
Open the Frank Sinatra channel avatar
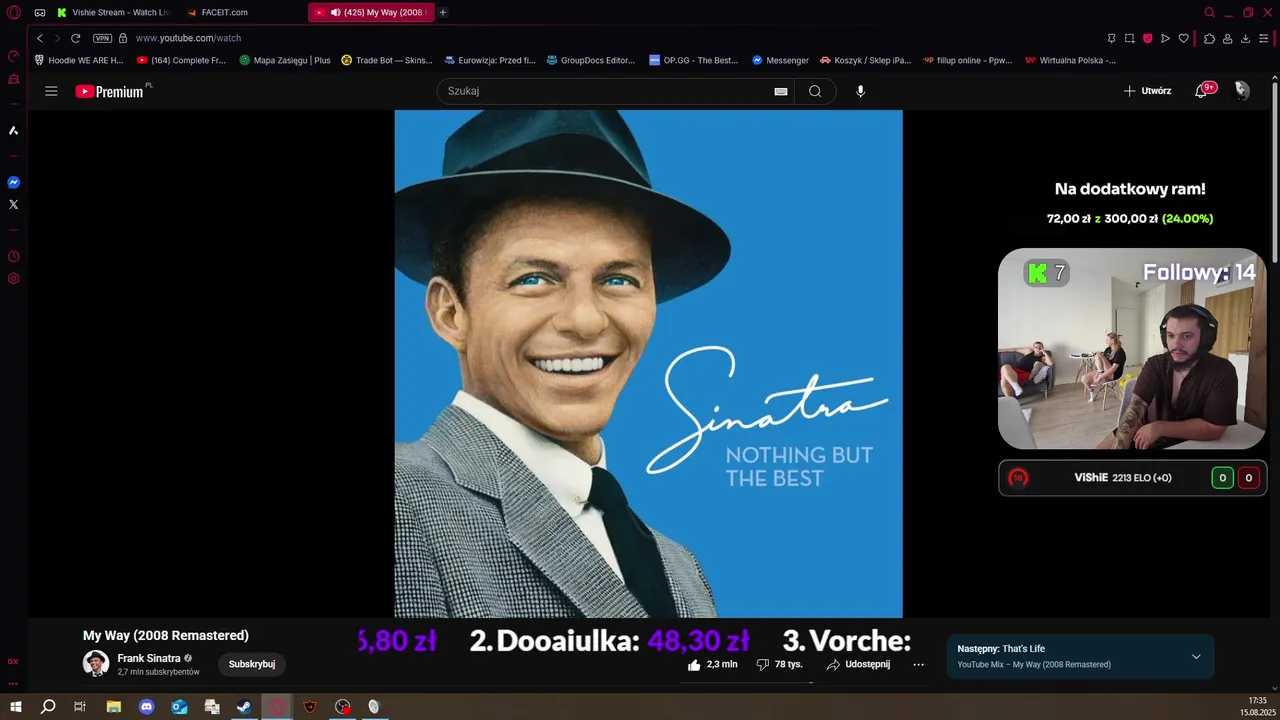click(x=96, y=663)
